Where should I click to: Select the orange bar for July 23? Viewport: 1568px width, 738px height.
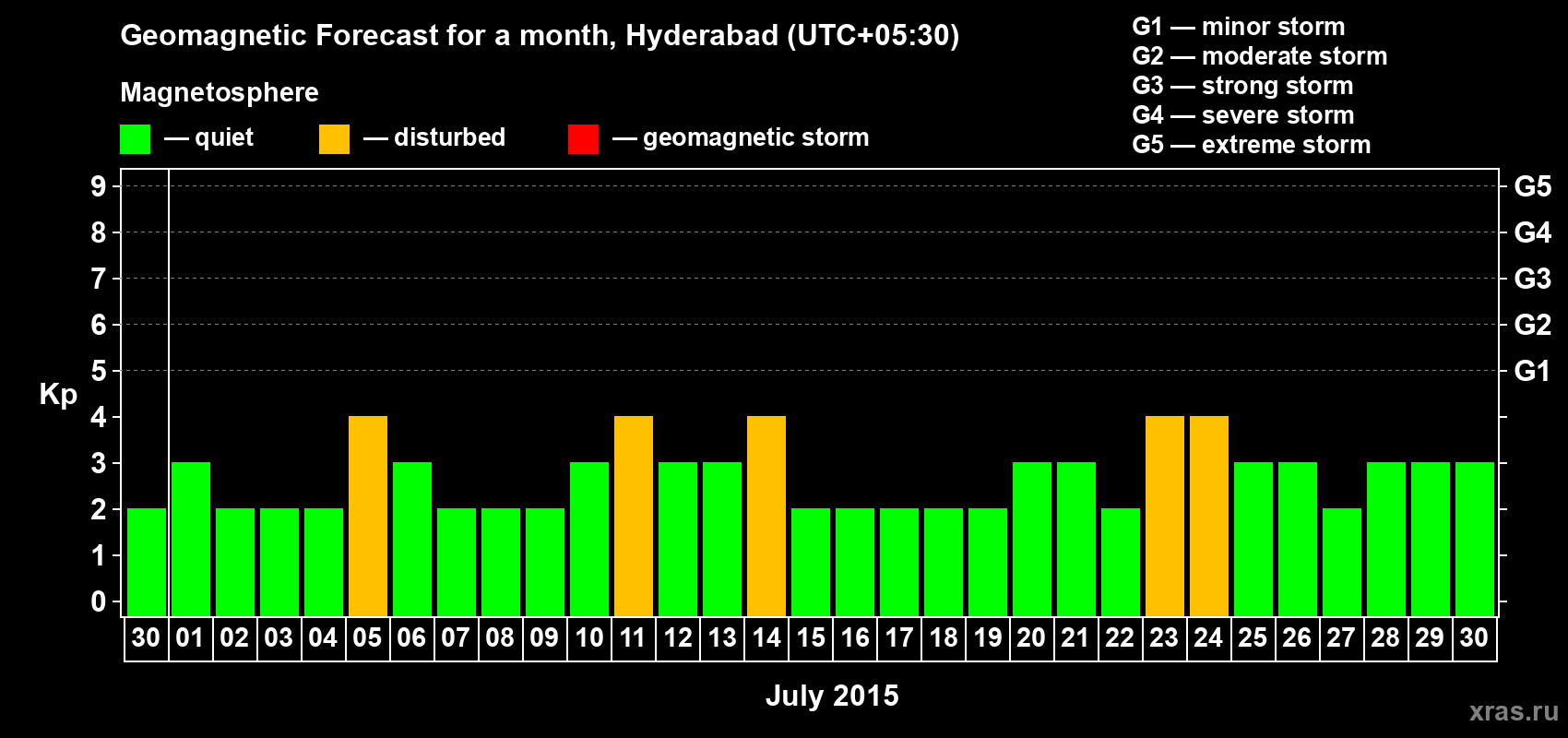(x=1165, y=517)
